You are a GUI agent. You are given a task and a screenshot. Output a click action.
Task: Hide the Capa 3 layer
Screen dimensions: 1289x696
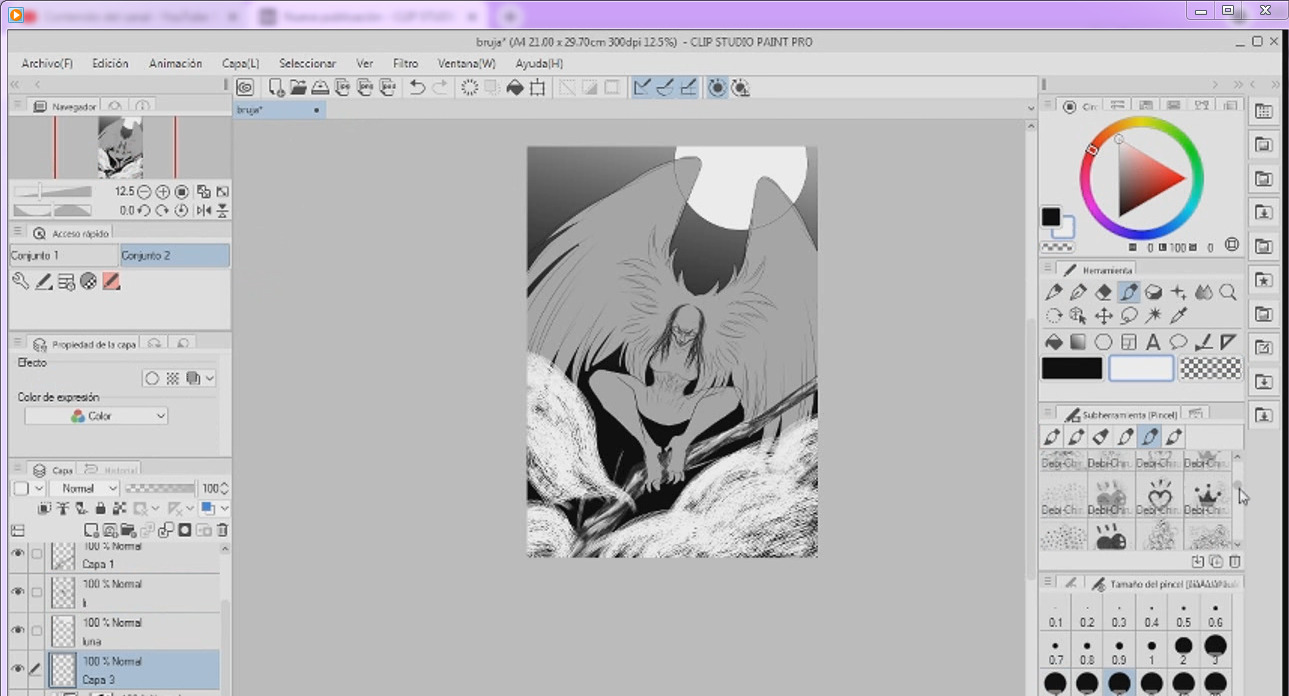(x=17, y=668)
